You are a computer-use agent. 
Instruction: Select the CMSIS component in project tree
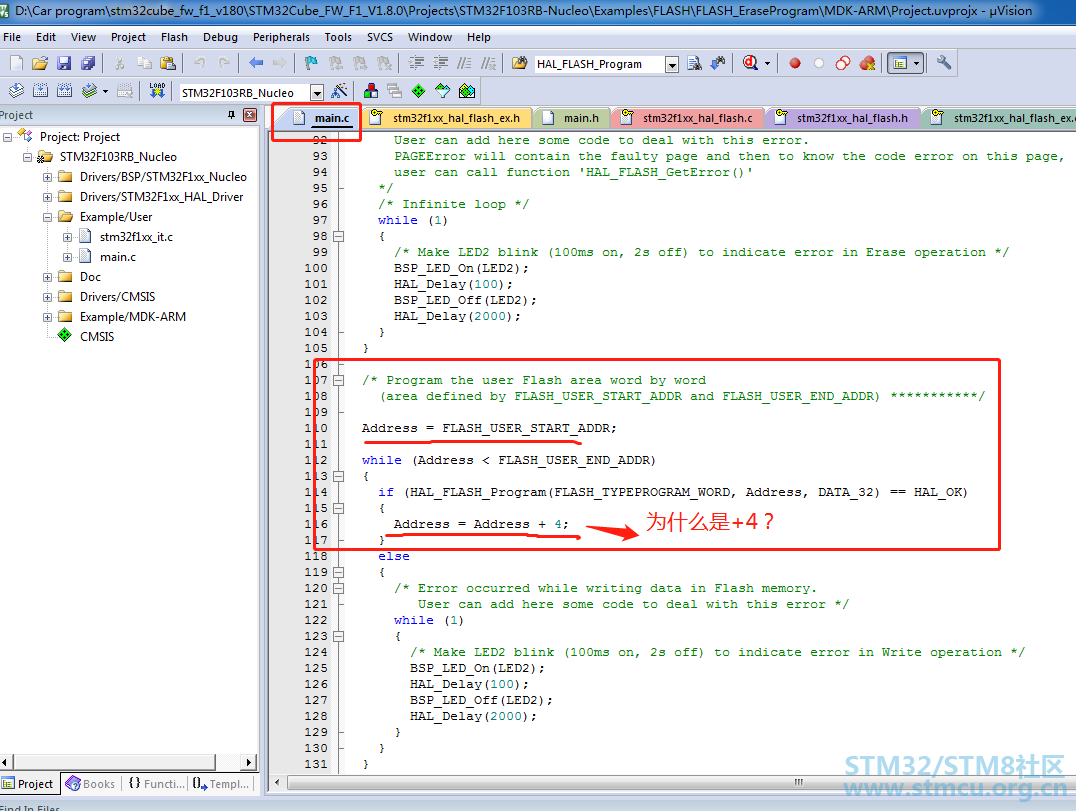(x=97, y=337)
